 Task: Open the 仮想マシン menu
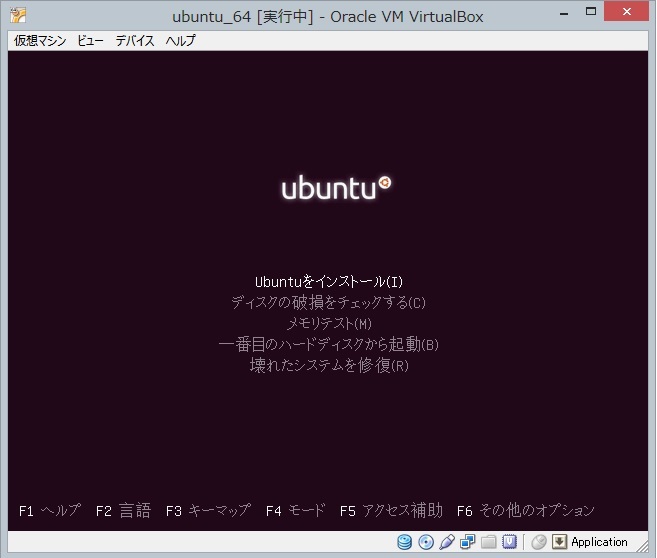[x=40, y=41]
